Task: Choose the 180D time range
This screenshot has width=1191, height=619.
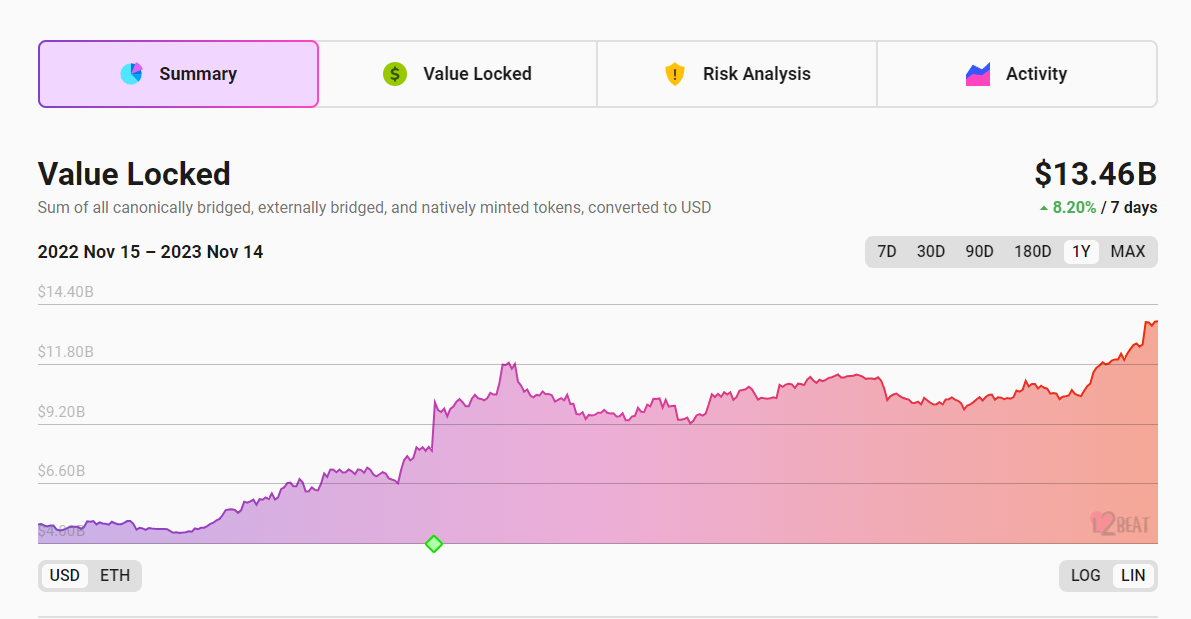Action: pyautogui.click(x=1032, y=252)
